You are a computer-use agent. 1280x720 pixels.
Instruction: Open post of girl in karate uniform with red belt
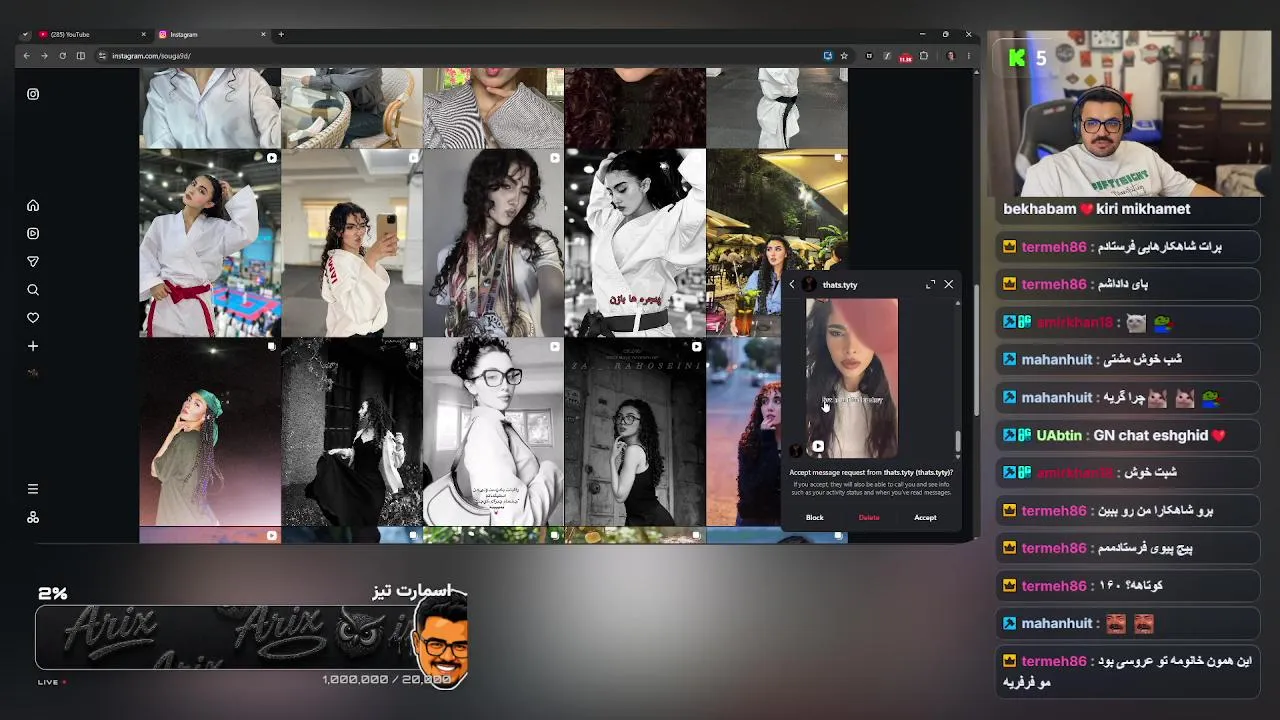(x=210, y=243)
